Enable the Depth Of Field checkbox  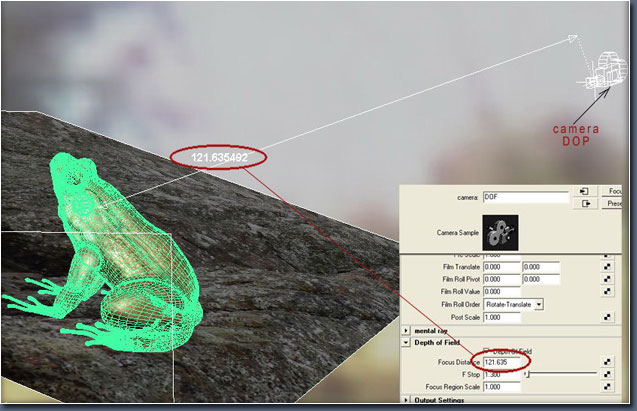click(x=487, y=350)
